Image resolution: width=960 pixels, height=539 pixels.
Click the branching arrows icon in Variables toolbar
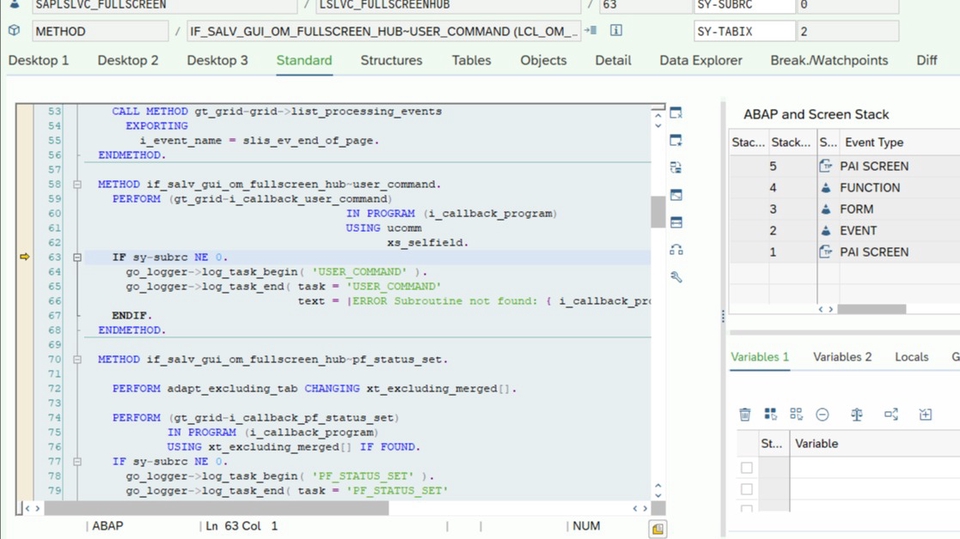pyautogui.click(x=891, y=415)
